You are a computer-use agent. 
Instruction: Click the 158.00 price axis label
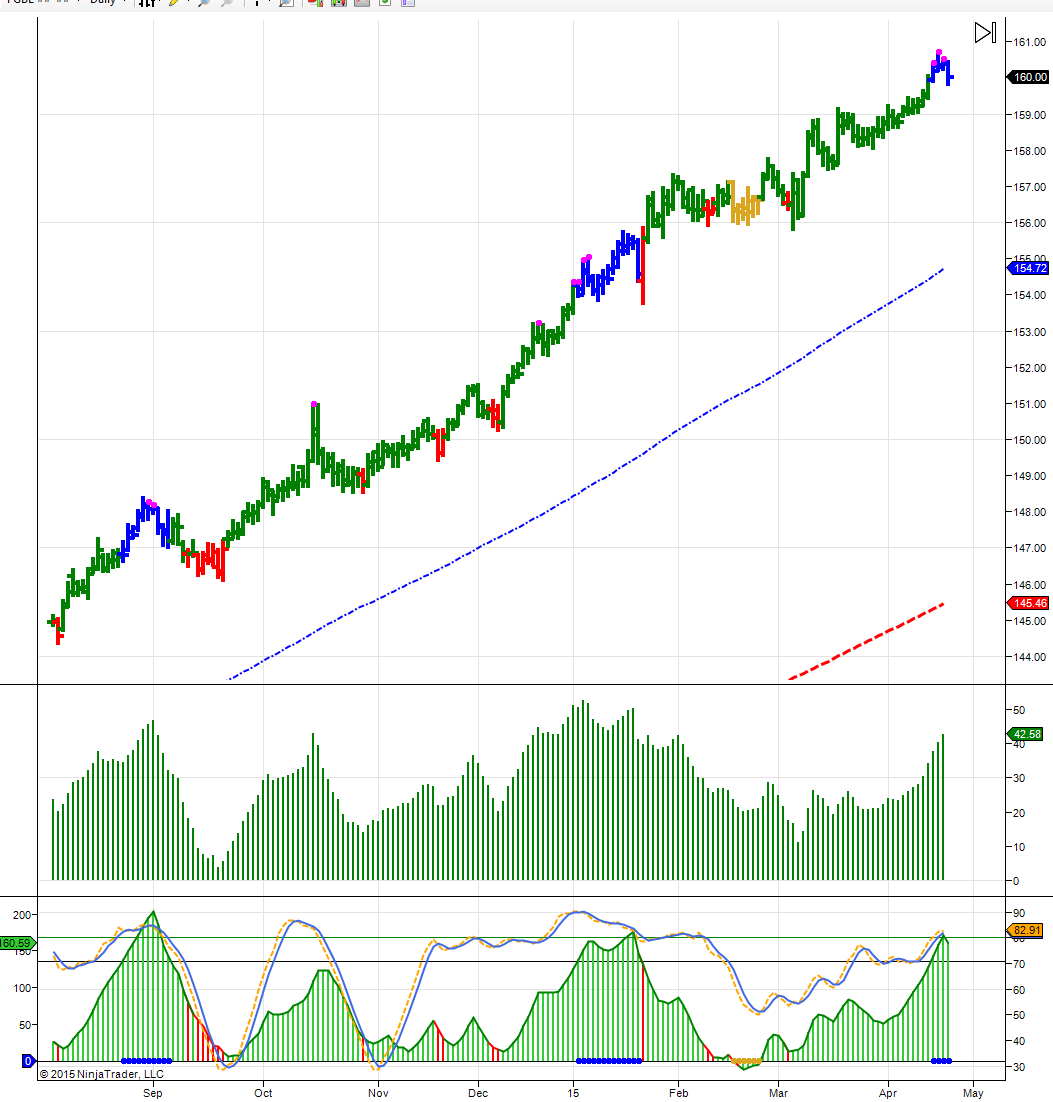[1029, 151]
